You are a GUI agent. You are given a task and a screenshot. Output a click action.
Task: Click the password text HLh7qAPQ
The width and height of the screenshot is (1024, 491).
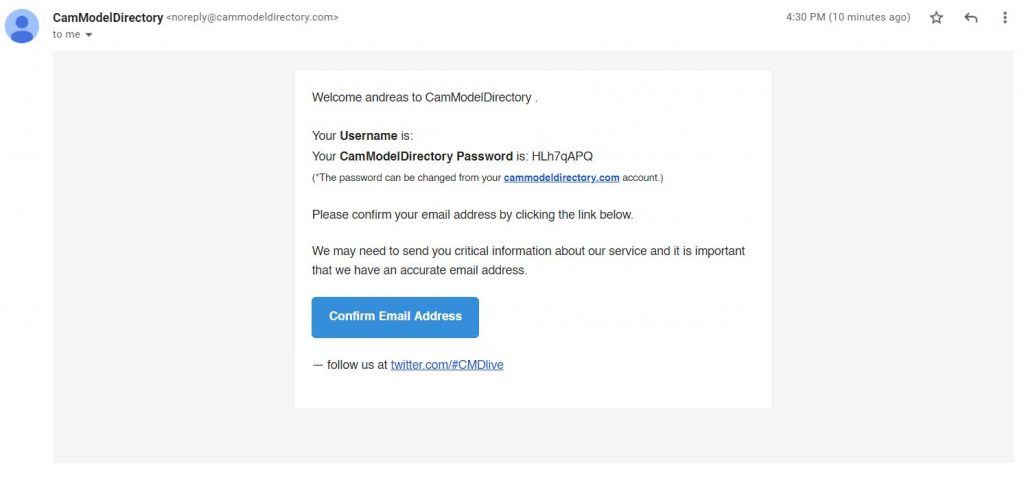pos(562,156)
